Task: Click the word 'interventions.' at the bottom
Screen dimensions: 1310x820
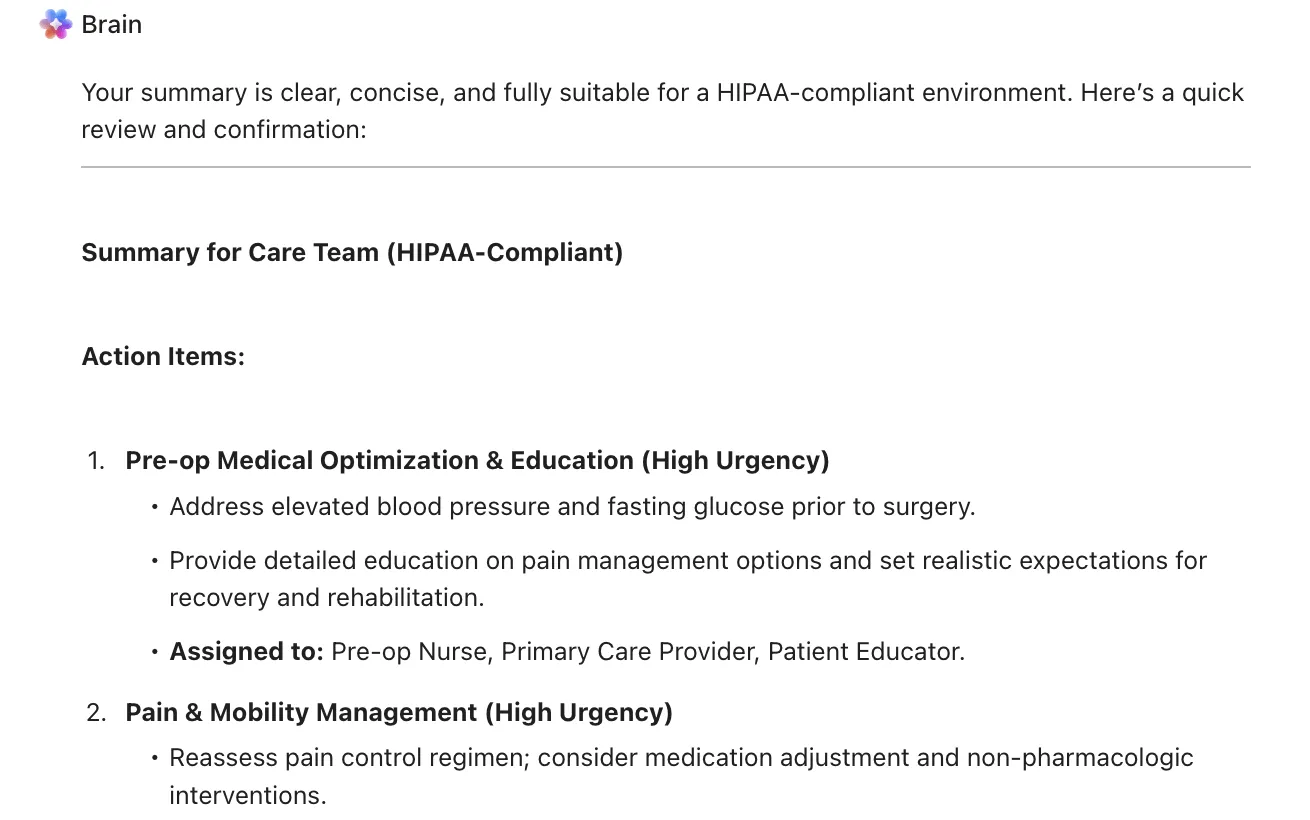Action: [x=248, y=796]
